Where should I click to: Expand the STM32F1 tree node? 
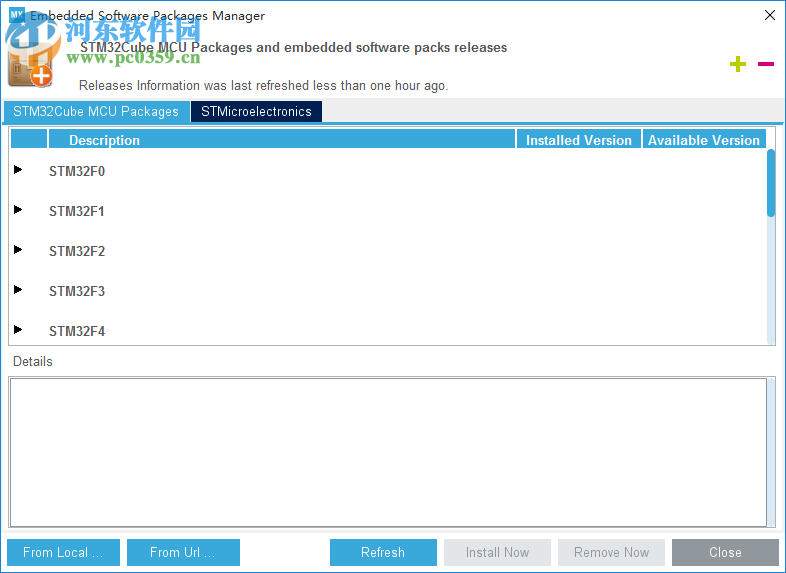pos(18,210)
